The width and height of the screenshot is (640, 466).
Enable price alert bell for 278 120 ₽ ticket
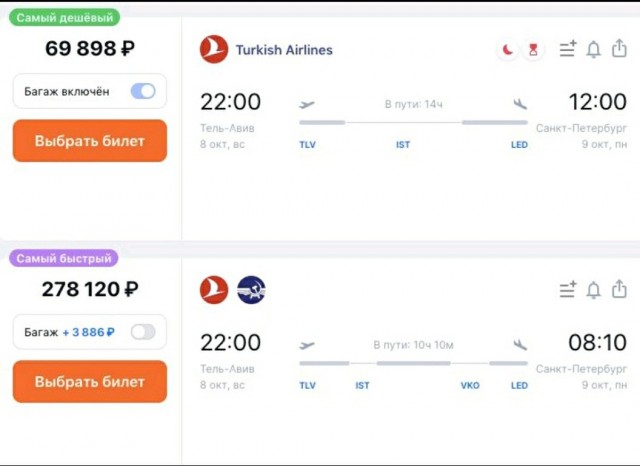pos(594,290)
